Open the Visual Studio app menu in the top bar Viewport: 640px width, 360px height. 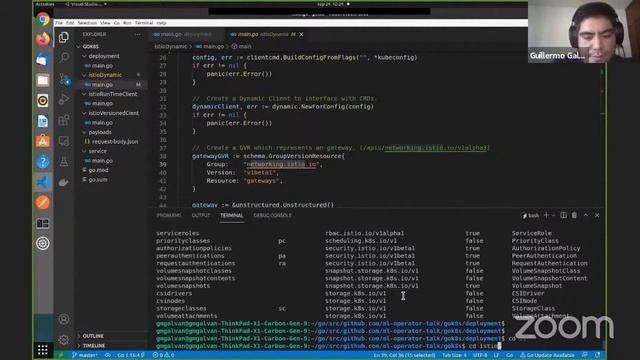[x=86, y=4]
